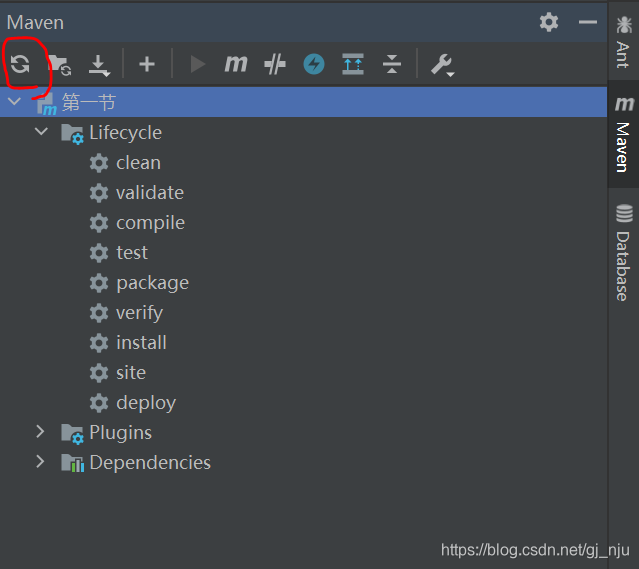Image resolution: width=639 pixels, height=569 pixels.
Task: Add Maven project with plus icon
Action: click(147, 64)
